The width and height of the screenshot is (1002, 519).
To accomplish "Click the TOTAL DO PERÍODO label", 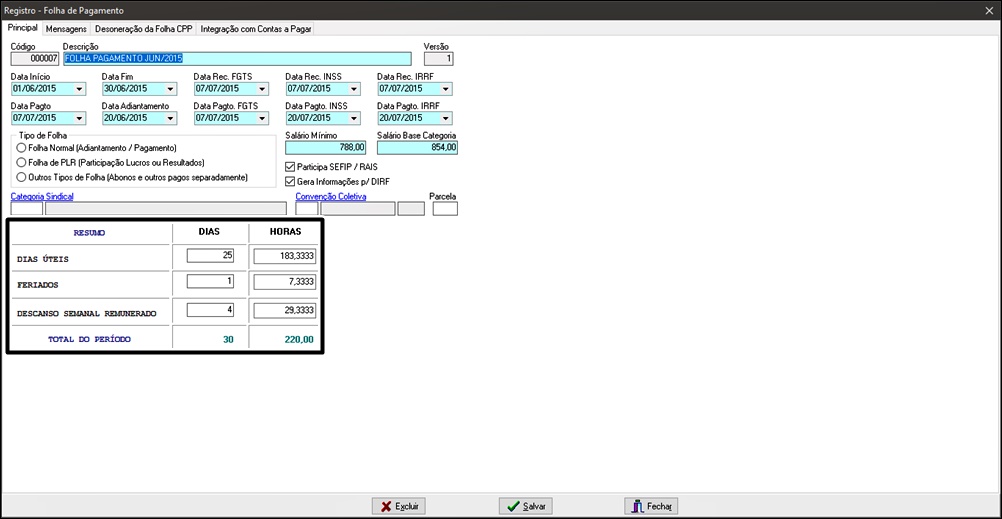I will [x=89, y=339].
